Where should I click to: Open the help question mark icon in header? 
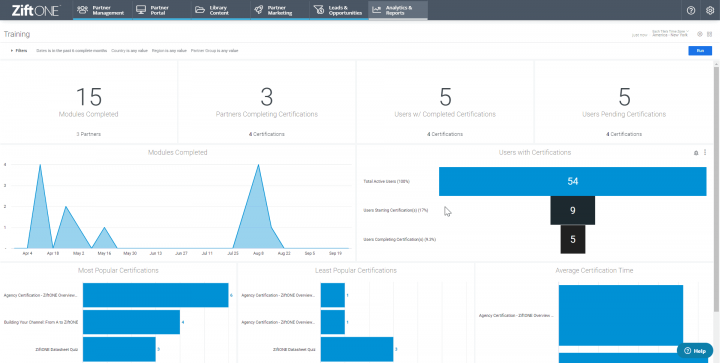point(691,10)
